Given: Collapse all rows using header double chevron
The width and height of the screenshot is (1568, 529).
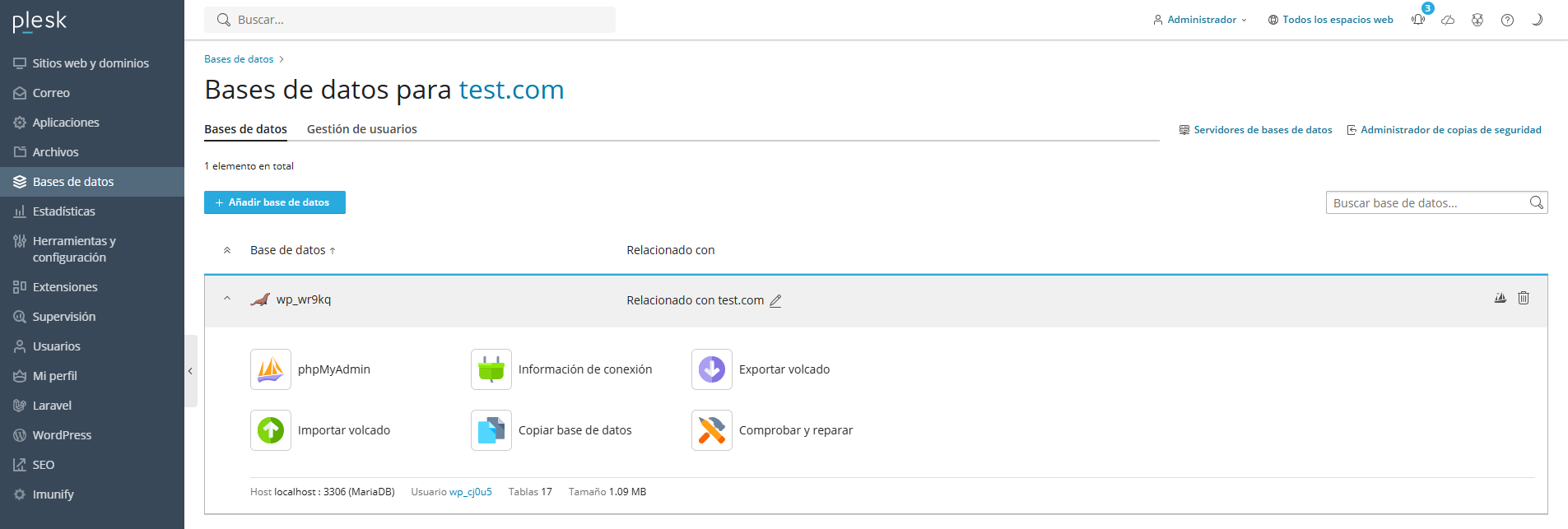Looking at the screenshot, I should coord(227,250).
